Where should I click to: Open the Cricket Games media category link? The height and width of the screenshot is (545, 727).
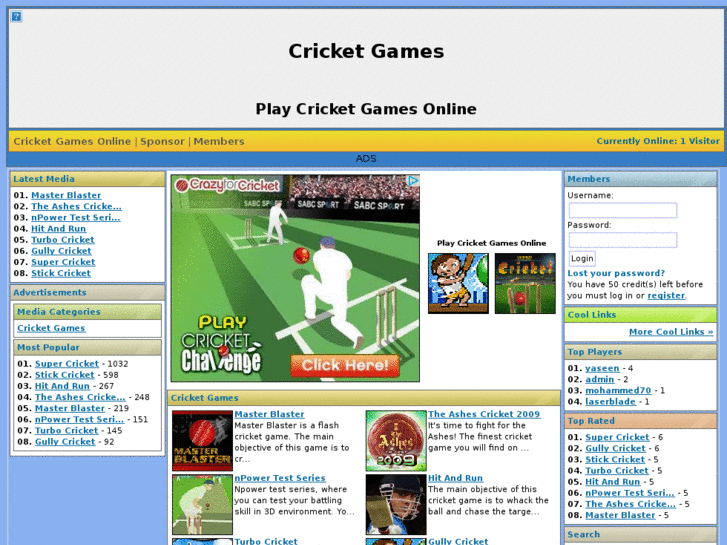(51, 328)
